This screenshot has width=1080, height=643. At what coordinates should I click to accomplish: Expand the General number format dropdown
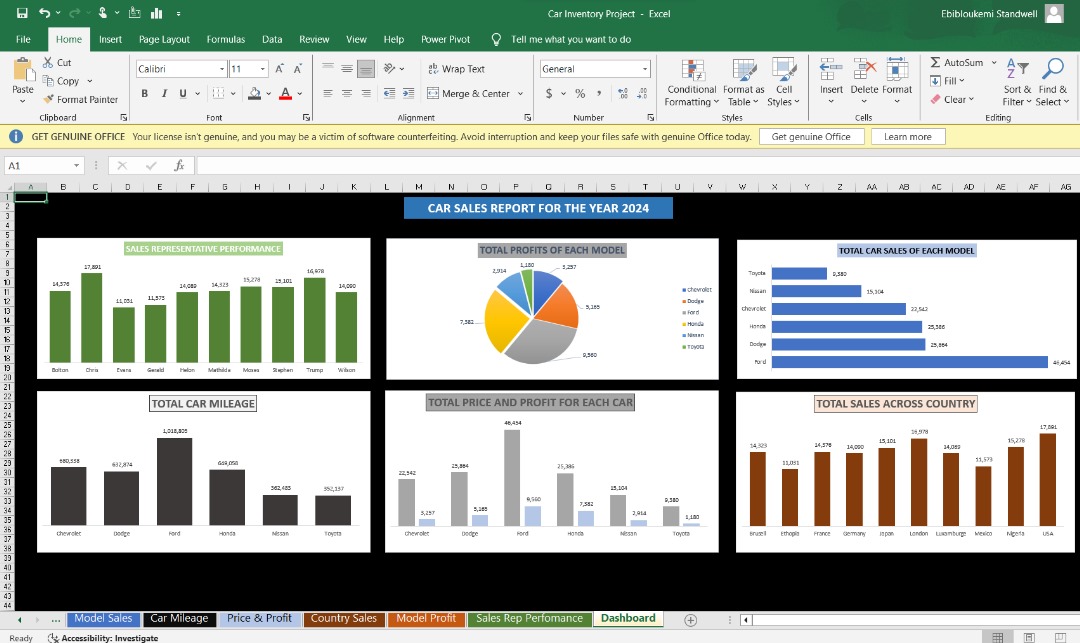pos(645,69)
